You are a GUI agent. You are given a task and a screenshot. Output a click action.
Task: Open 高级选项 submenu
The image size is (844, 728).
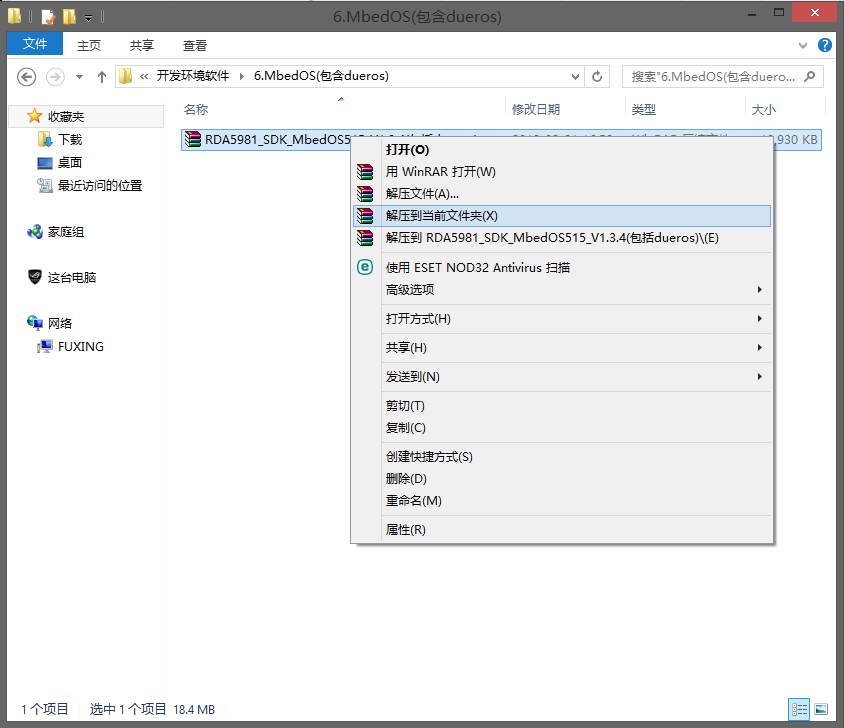pyautogui.click(x=562, y=290)
